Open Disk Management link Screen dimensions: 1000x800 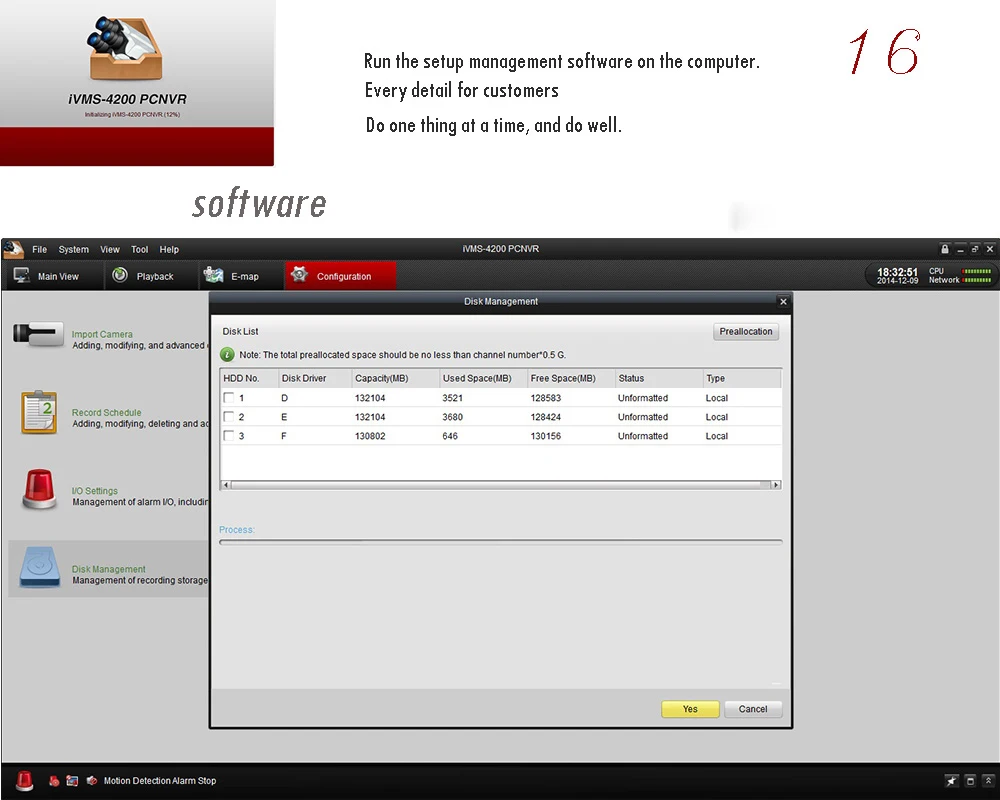(x=108, y=569)
